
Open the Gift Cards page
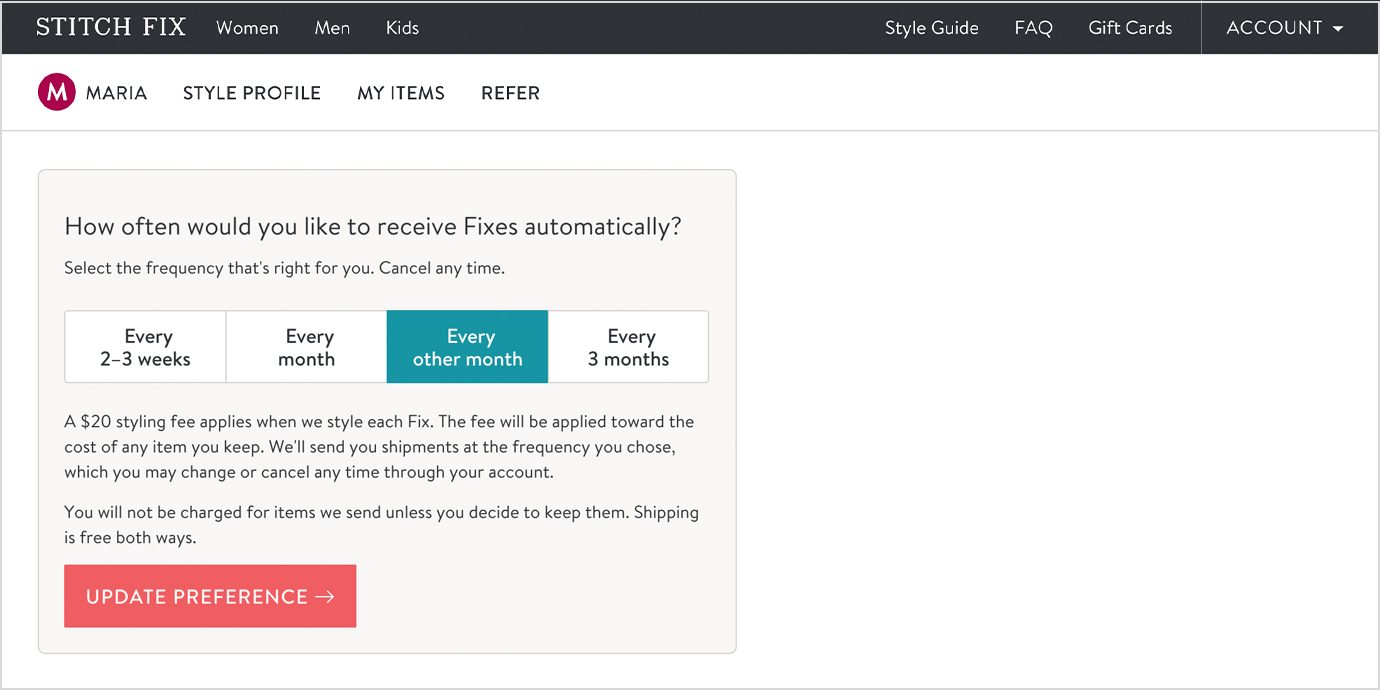[1130, 28]
